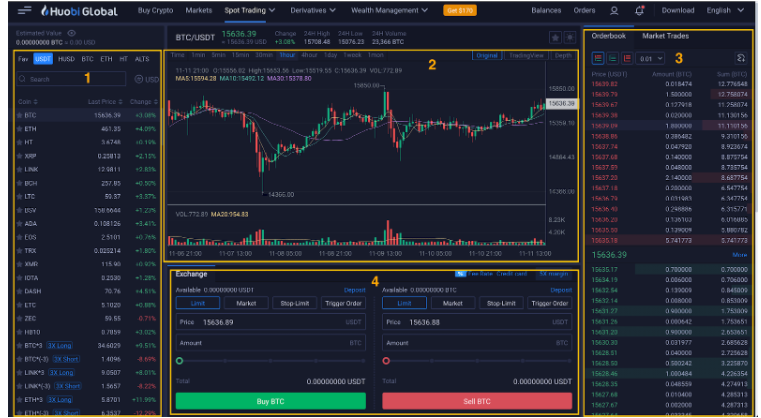Image resolution: width=761 pixels, height=418 pixels.
Task: Click the red sell amount slider handle
Action: [x=386, y=361]
